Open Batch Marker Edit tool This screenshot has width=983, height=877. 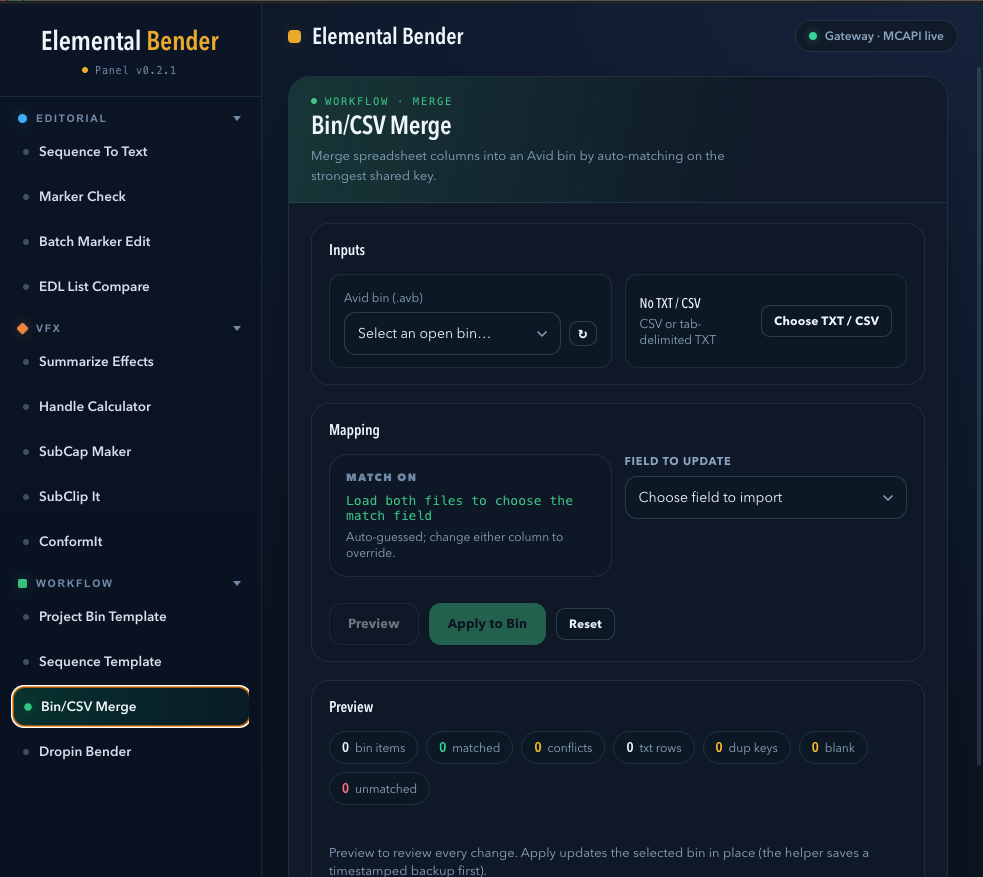coord(94,241)
